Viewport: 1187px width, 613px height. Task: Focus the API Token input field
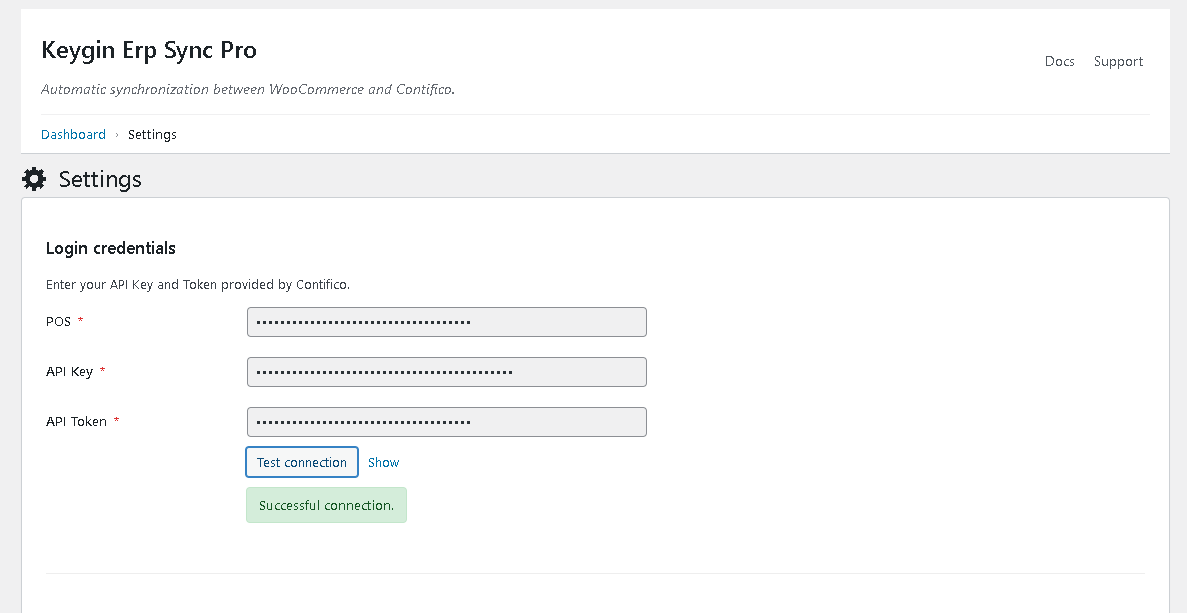pyautogui.click(x=446, y=422)
